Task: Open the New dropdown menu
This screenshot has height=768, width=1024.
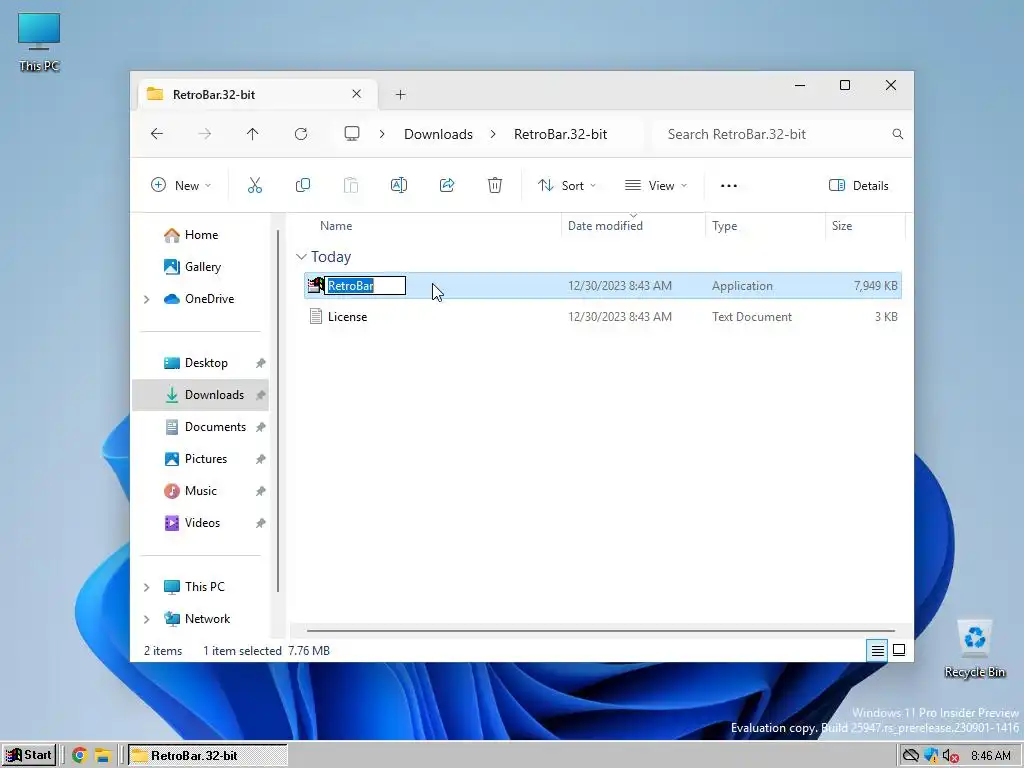Action: [x=181, y=185]
